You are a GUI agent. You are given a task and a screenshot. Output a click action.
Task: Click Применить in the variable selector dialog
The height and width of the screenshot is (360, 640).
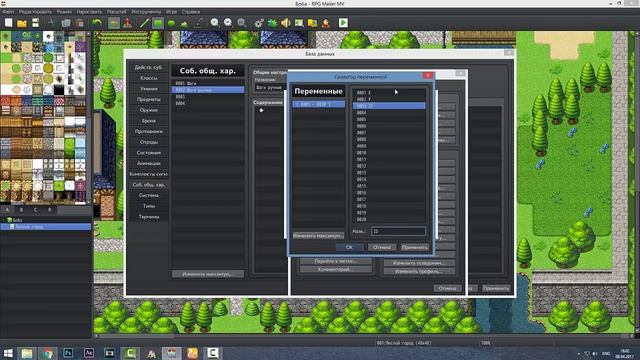pos(415,247)
